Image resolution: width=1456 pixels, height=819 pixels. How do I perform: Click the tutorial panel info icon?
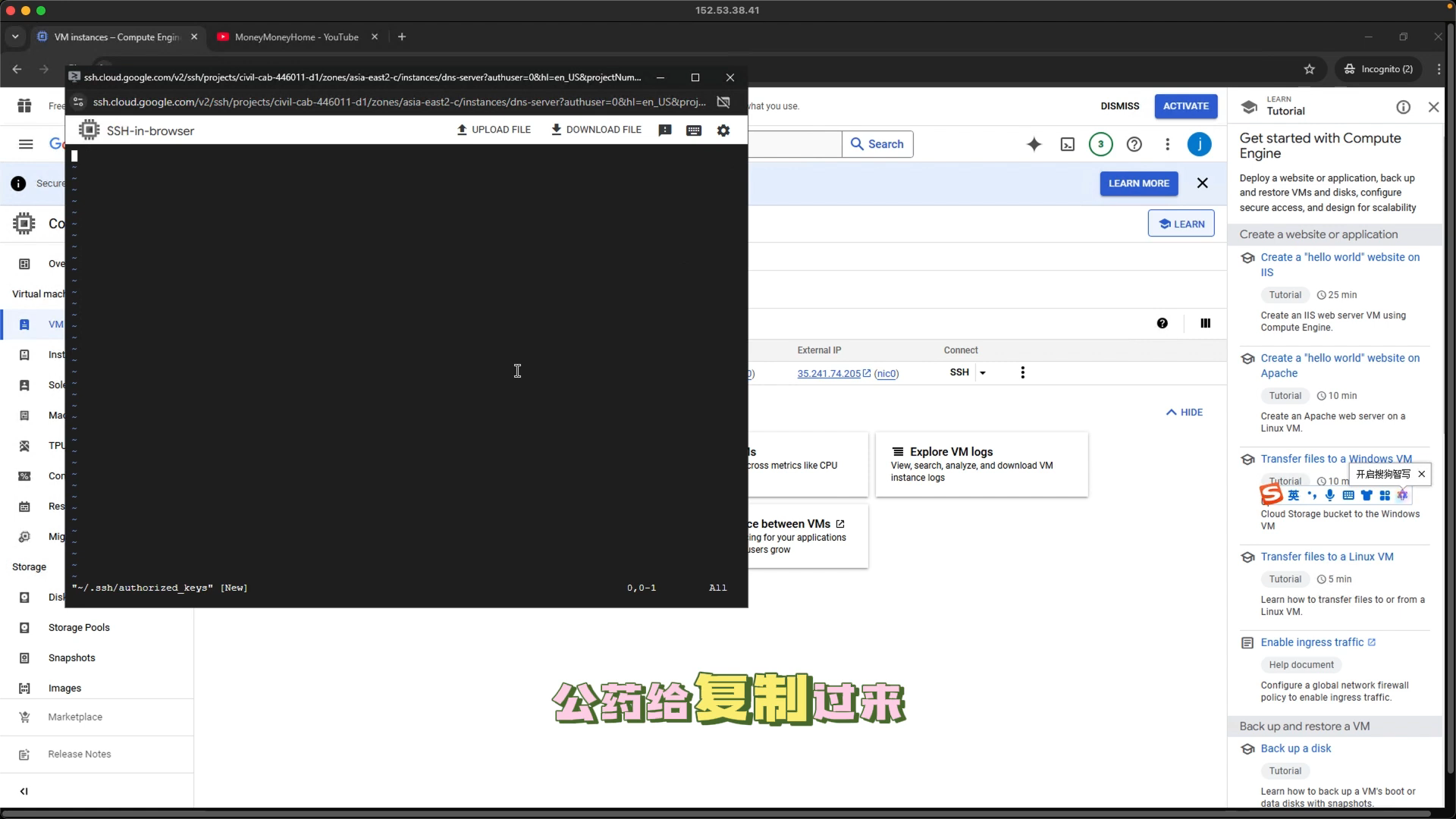tap(1404, 108)
